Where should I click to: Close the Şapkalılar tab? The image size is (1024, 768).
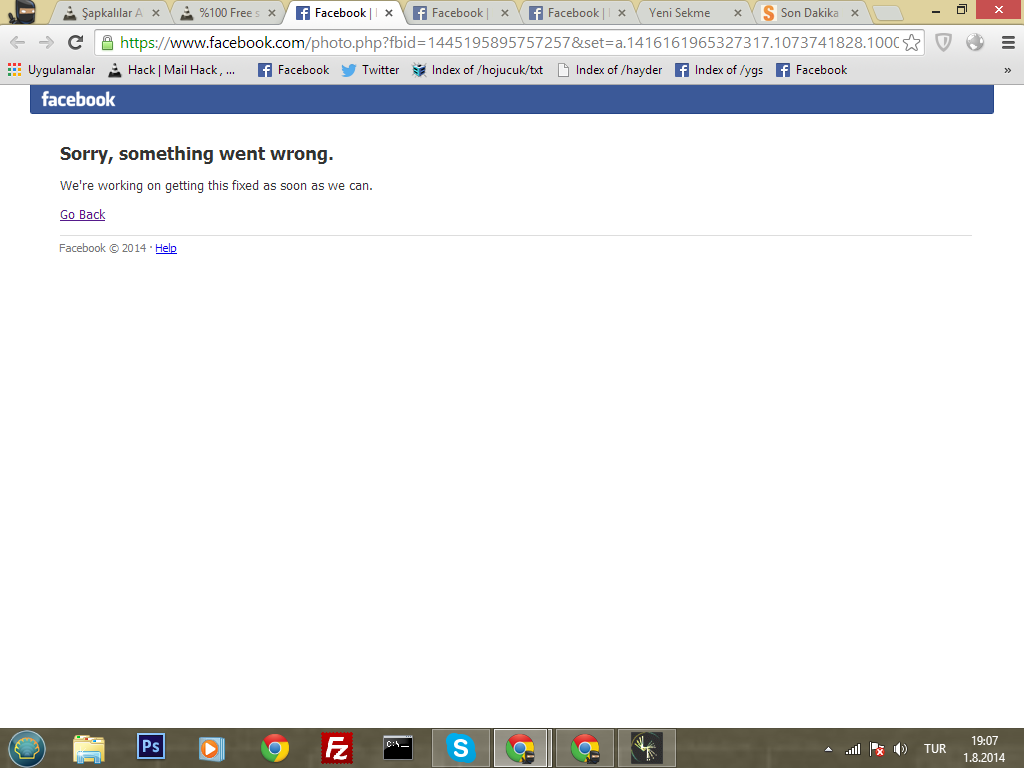click(x=156, y=12)
